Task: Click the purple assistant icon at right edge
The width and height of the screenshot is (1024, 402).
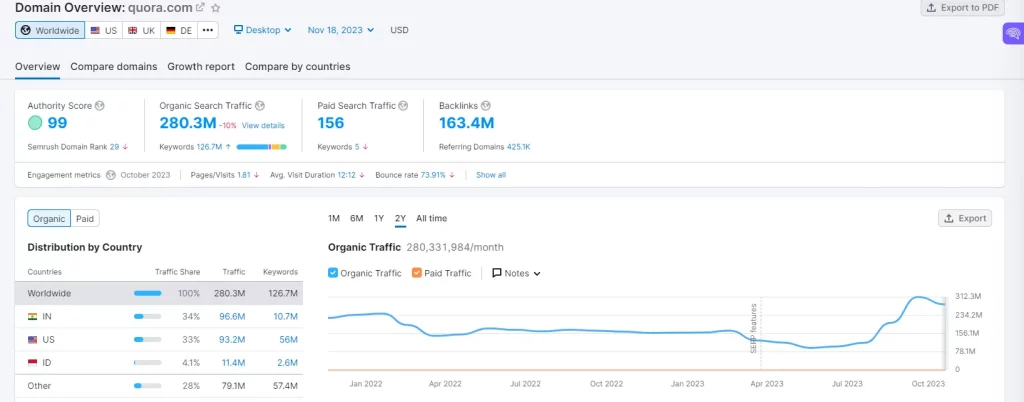Action: pos(1013,34)
